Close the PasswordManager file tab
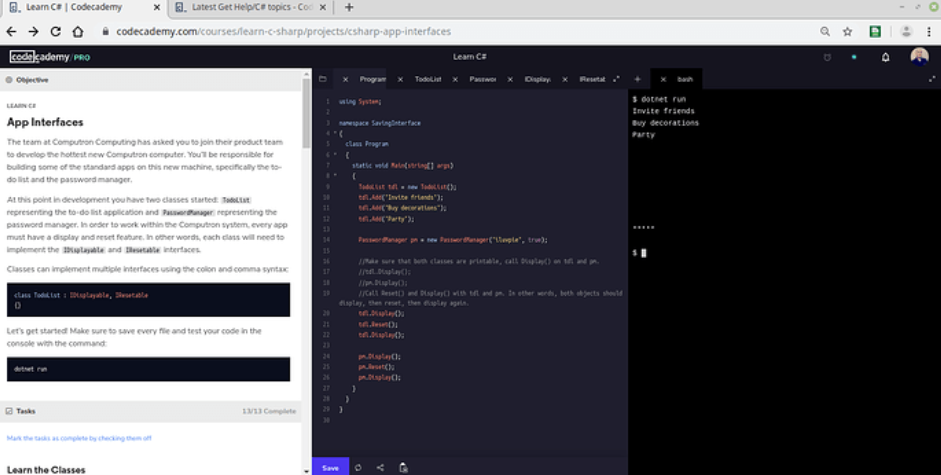Viewport: 941px width, 475px height. pyautogui.click(x=455, y=79)
